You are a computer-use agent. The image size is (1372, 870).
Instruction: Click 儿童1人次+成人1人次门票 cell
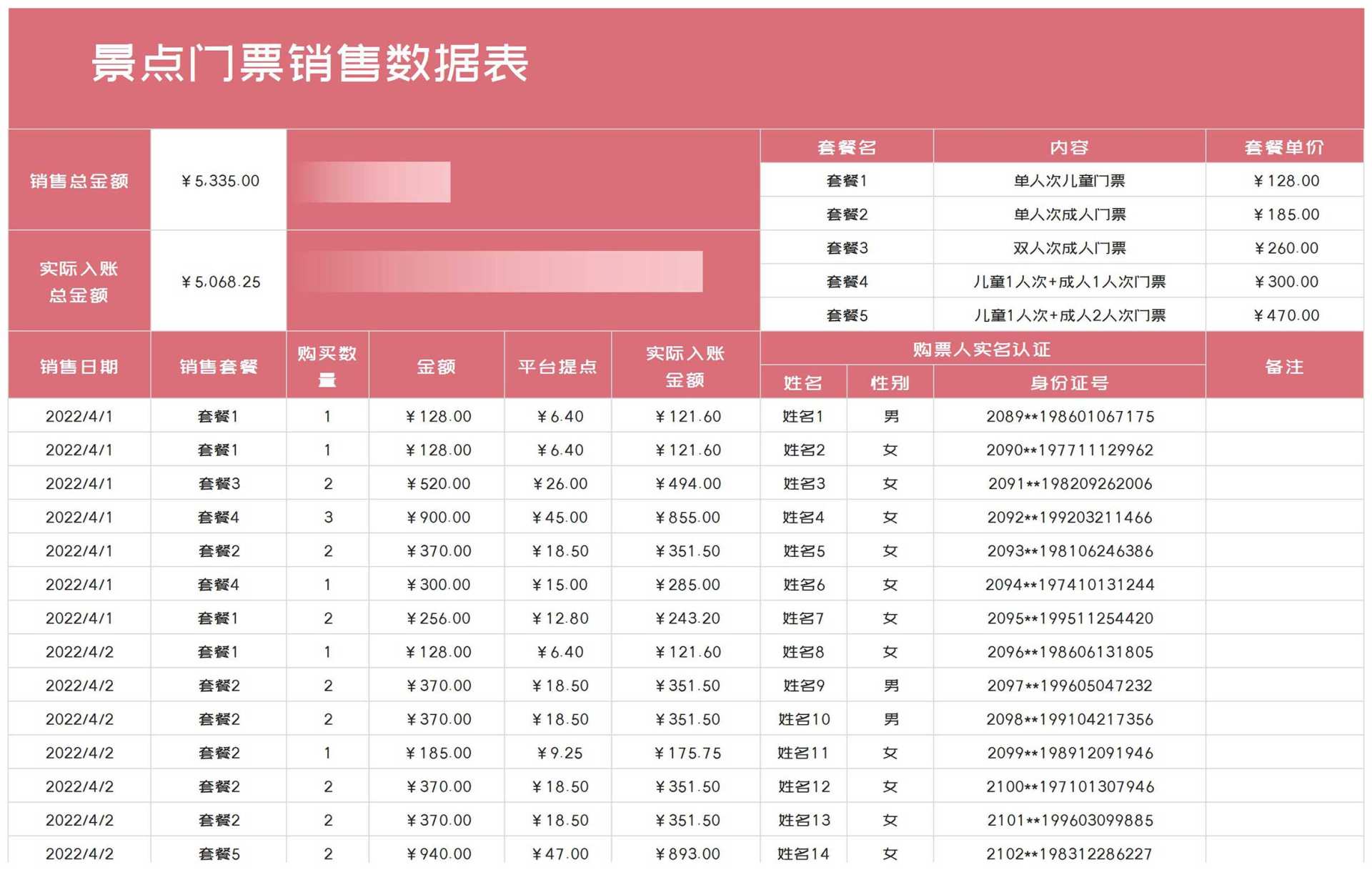pyautogui.click(x=1070, y=281)
